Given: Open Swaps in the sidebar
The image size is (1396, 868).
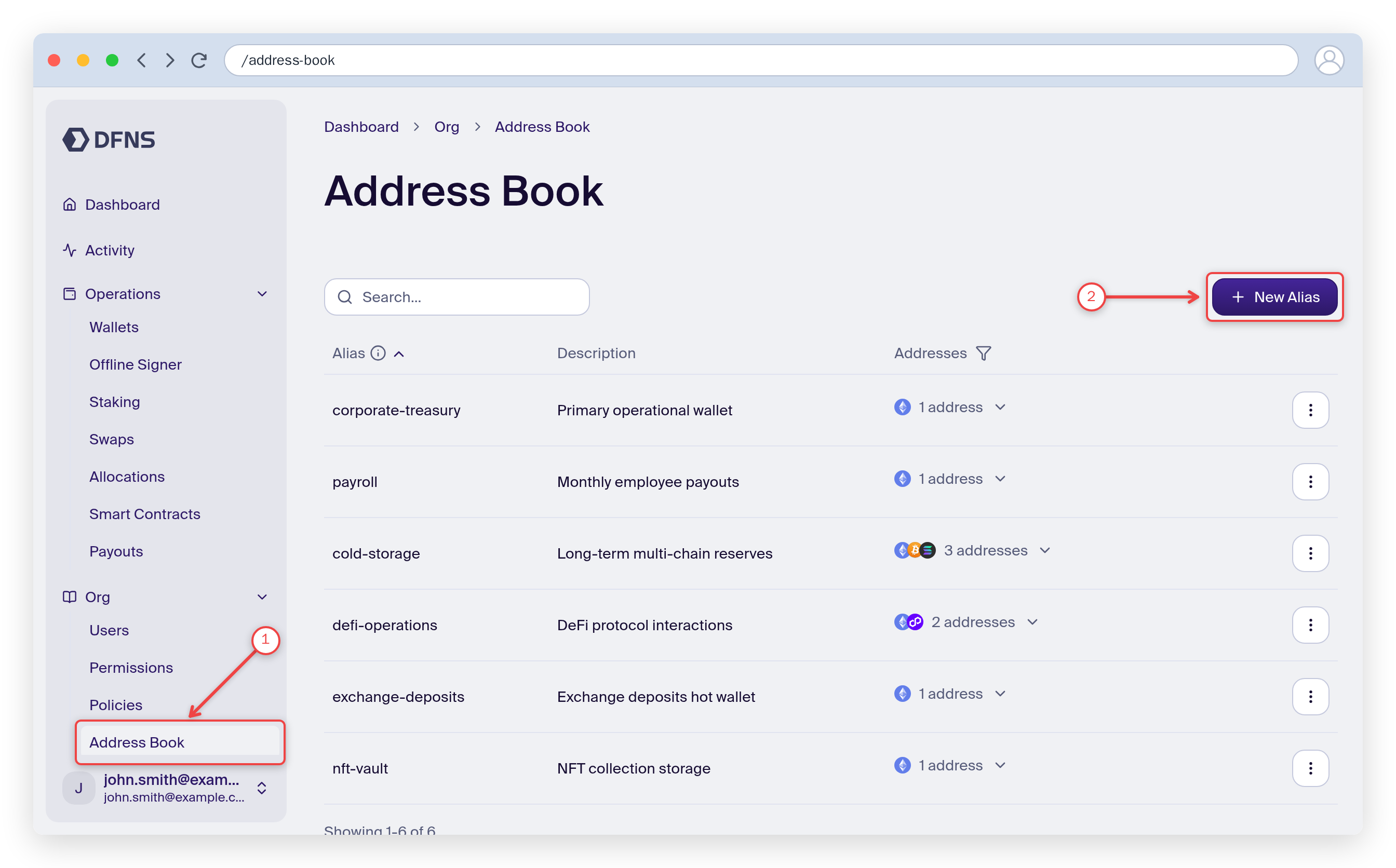Looking at the screenshot, I should tap(112, 439).
